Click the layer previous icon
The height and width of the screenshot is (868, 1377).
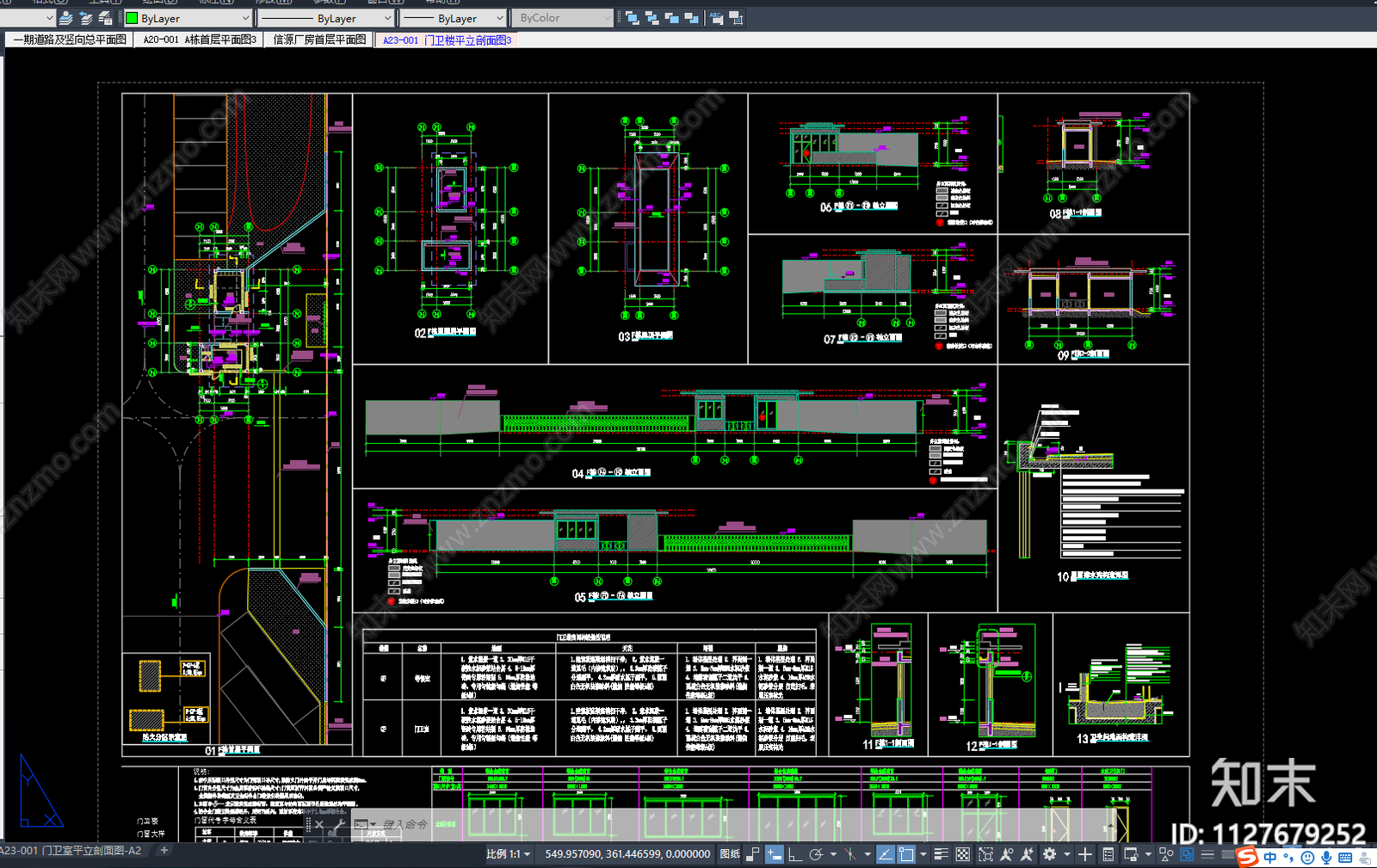coord(86,18)
